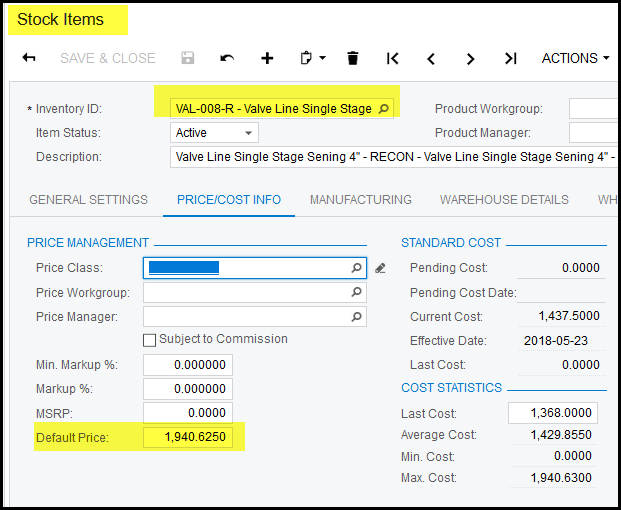The image size is (621, 510).
Task: Click pencil edit icon beside Price Class
Action: (380, 268)
